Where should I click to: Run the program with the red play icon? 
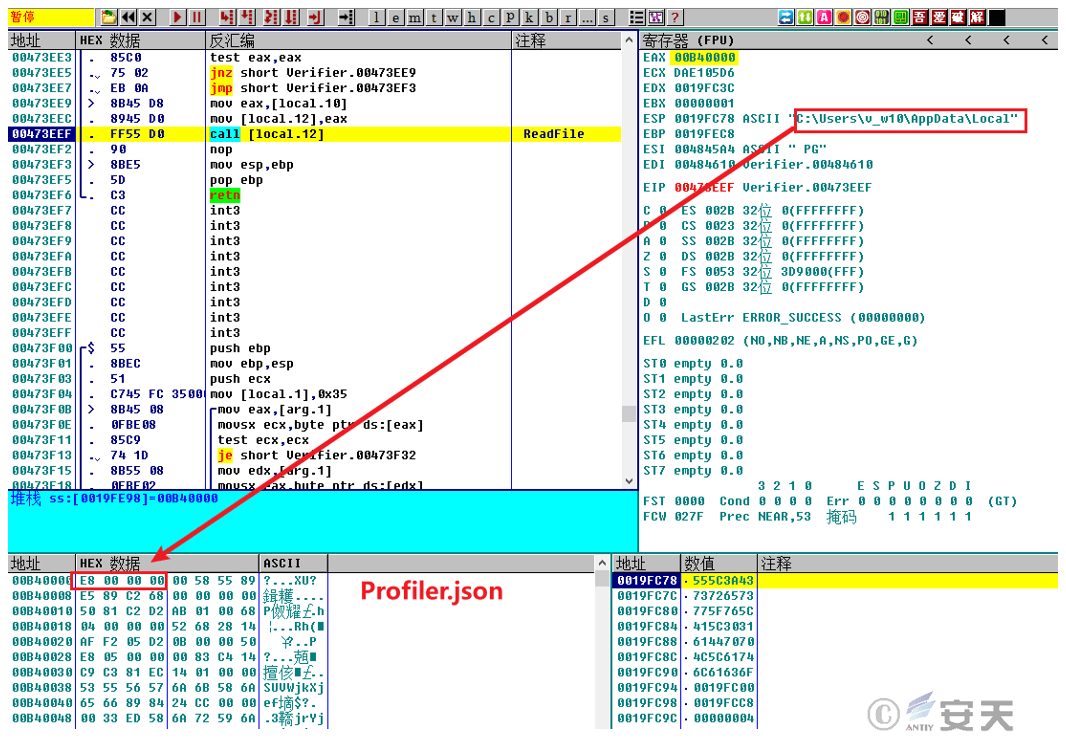tap(177, 17)
